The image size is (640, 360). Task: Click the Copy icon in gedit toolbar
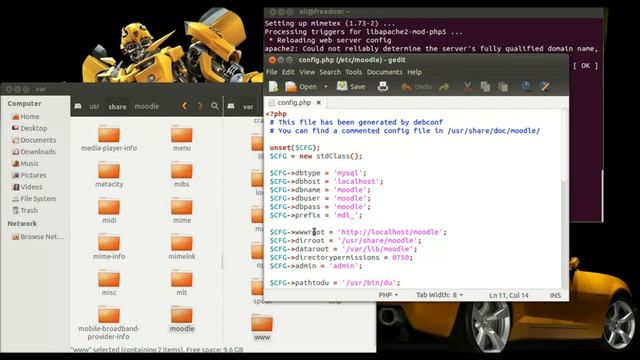click(x=485, y=87)
